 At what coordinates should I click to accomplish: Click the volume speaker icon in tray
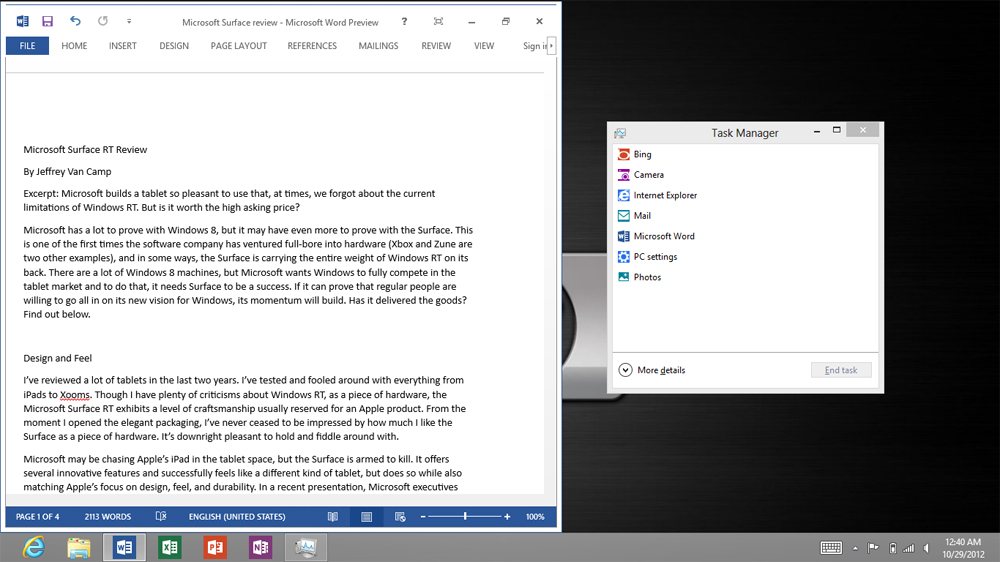click(x=926, y=548)
